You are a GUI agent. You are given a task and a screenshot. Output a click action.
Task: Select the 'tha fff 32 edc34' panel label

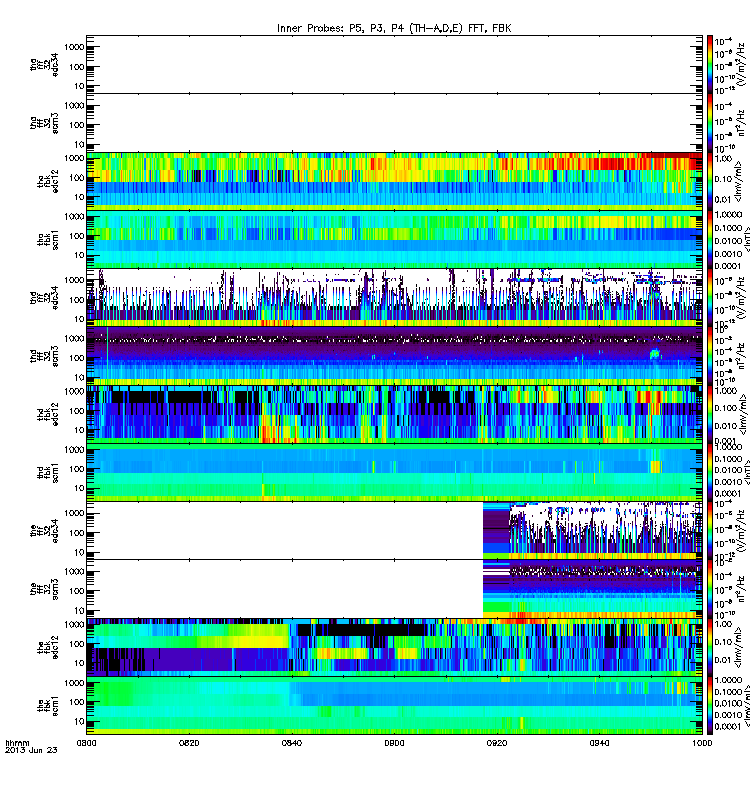click(44, 64)
